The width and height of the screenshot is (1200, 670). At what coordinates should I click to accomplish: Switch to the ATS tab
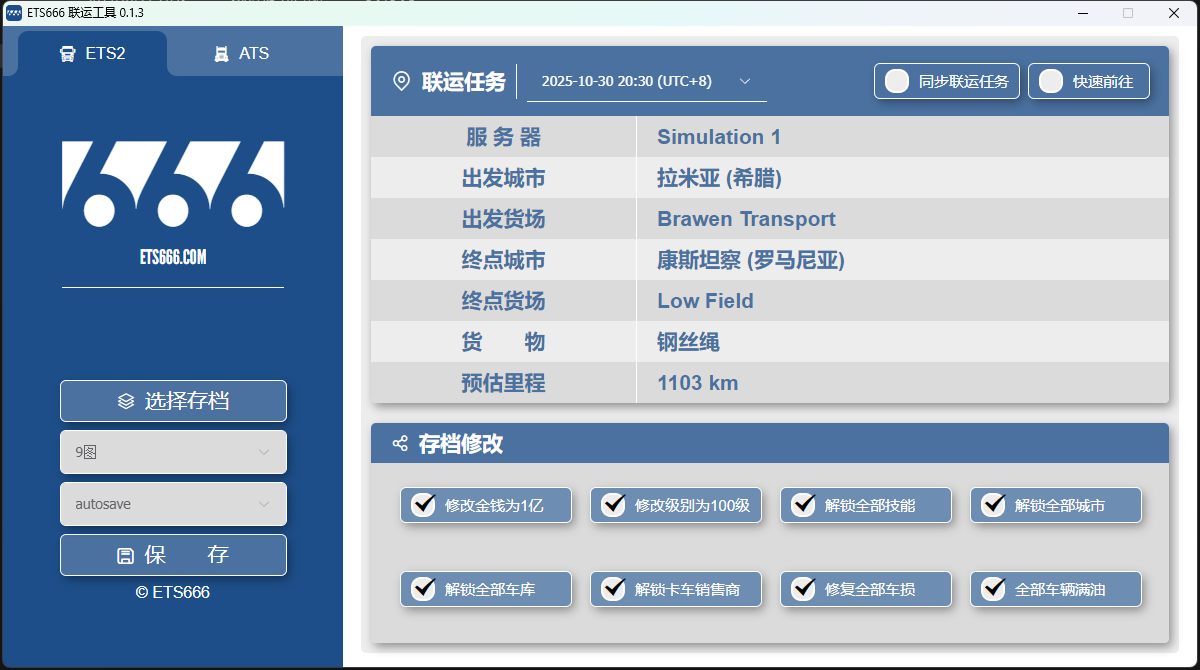click(242, 53)
